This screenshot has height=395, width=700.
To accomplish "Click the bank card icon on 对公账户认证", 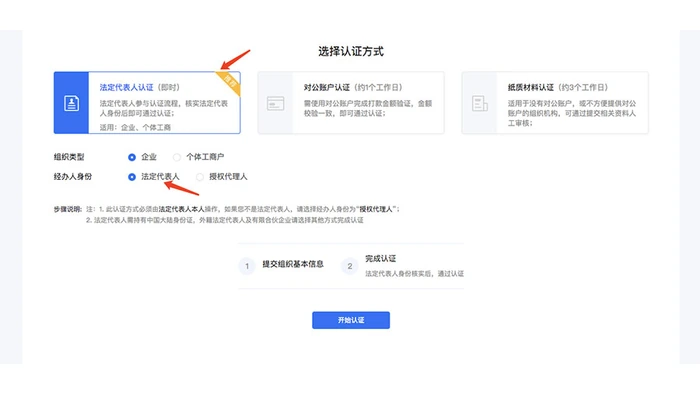I will point(275,103).
